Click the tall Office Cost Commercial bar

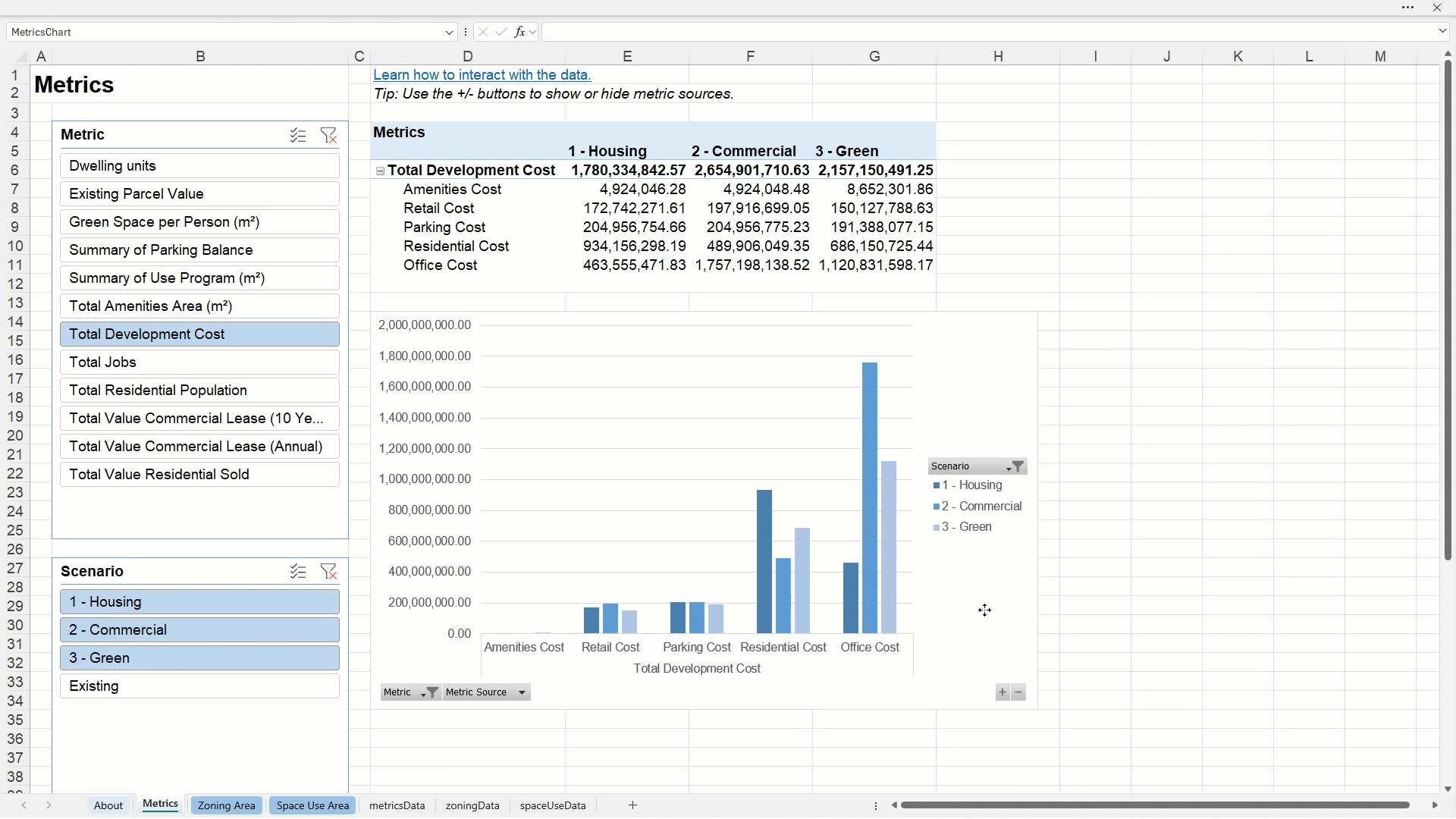870,497
